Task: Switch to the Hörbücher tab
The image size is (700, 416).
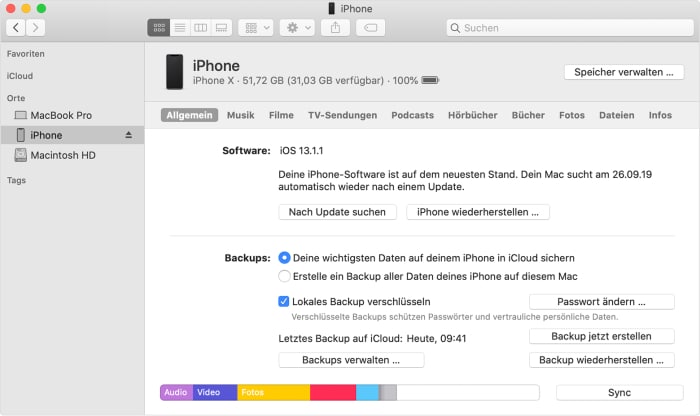Action: (473, 115)
